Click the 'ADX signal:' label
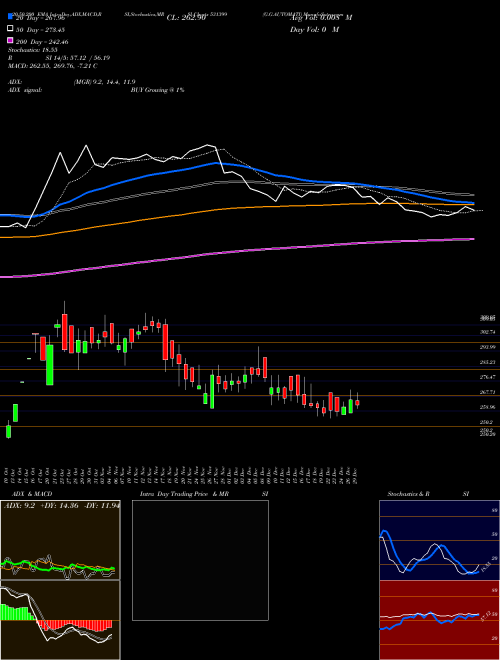 point(25,90)
